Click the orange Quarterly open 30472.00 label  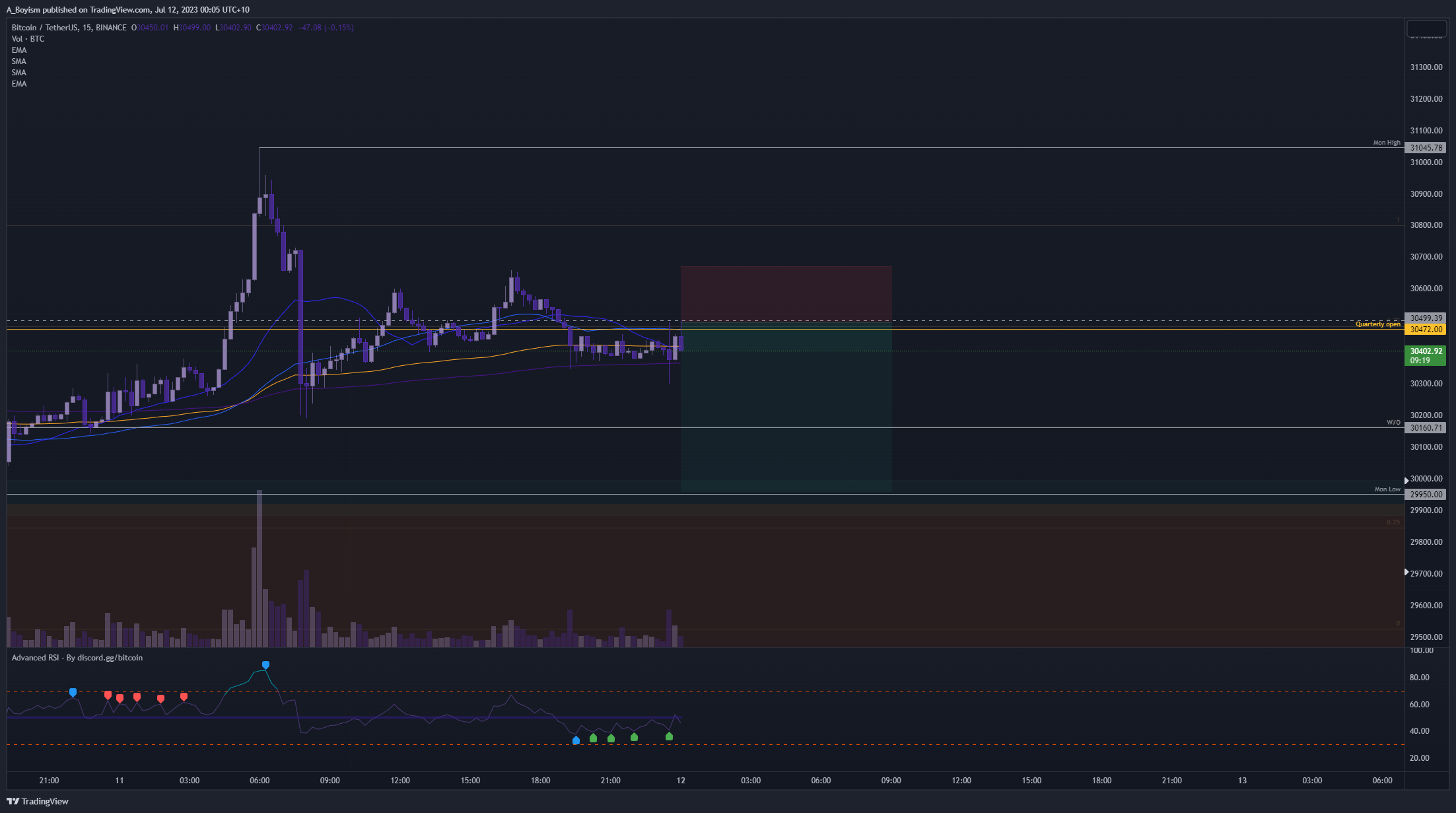point(1426,330)
